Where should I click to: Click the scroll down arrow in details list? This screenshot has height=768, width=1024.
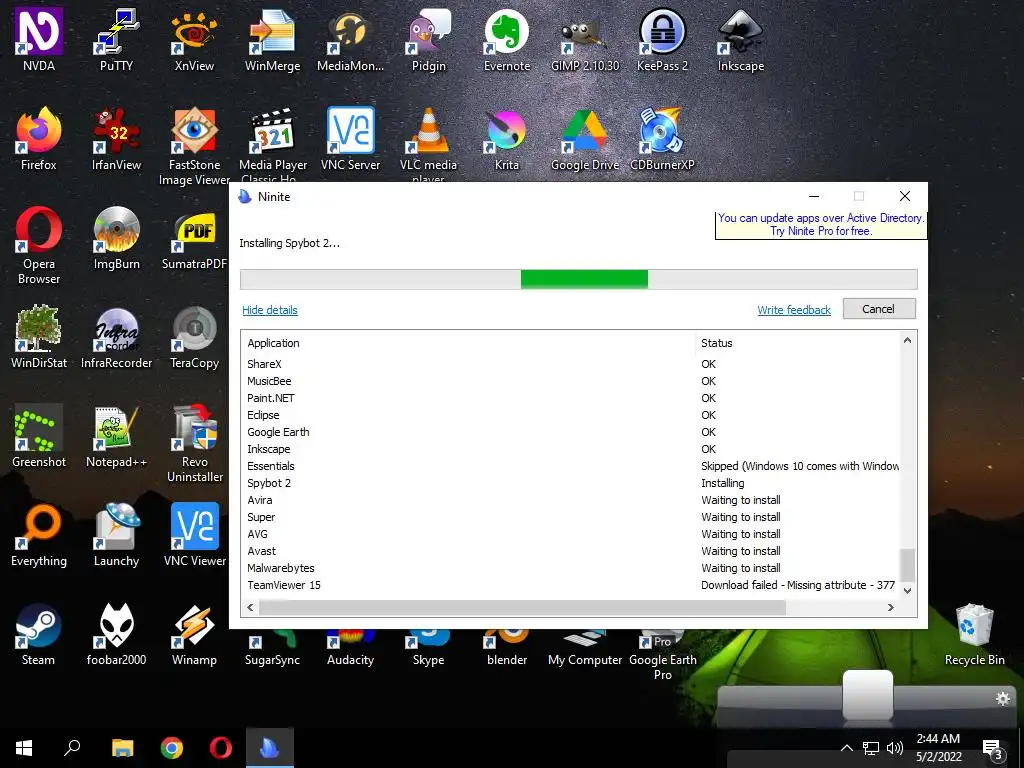click(907, 590)
